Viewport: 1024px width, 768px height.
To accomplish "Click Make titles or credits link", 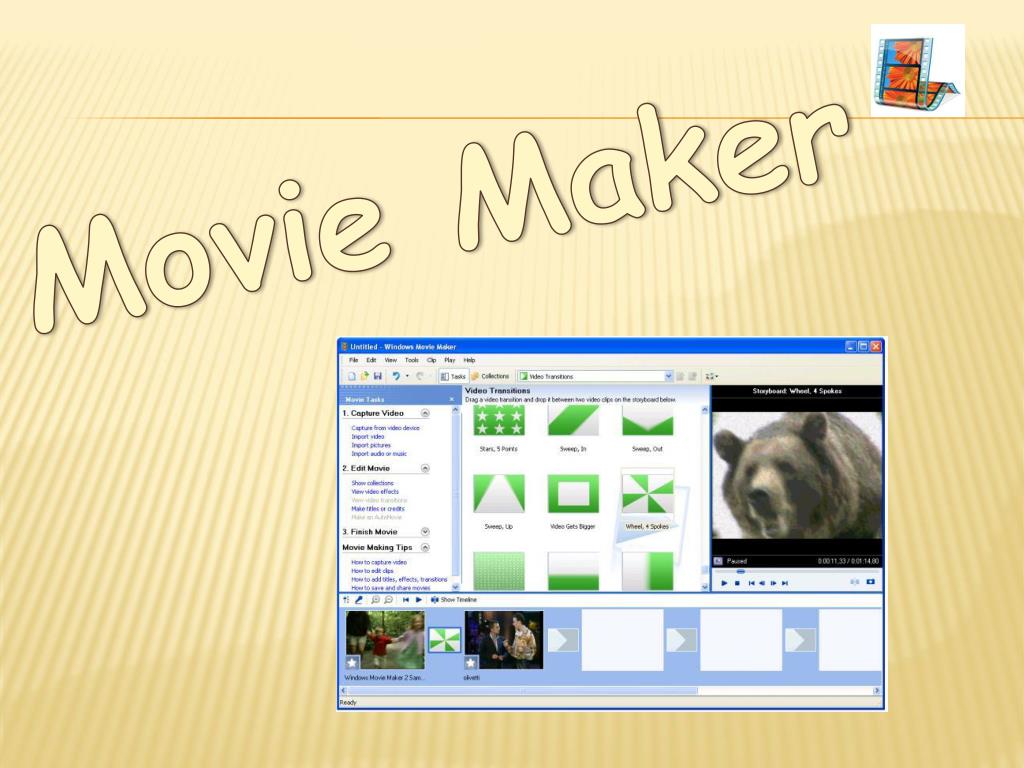I will (x=378, y=508).
